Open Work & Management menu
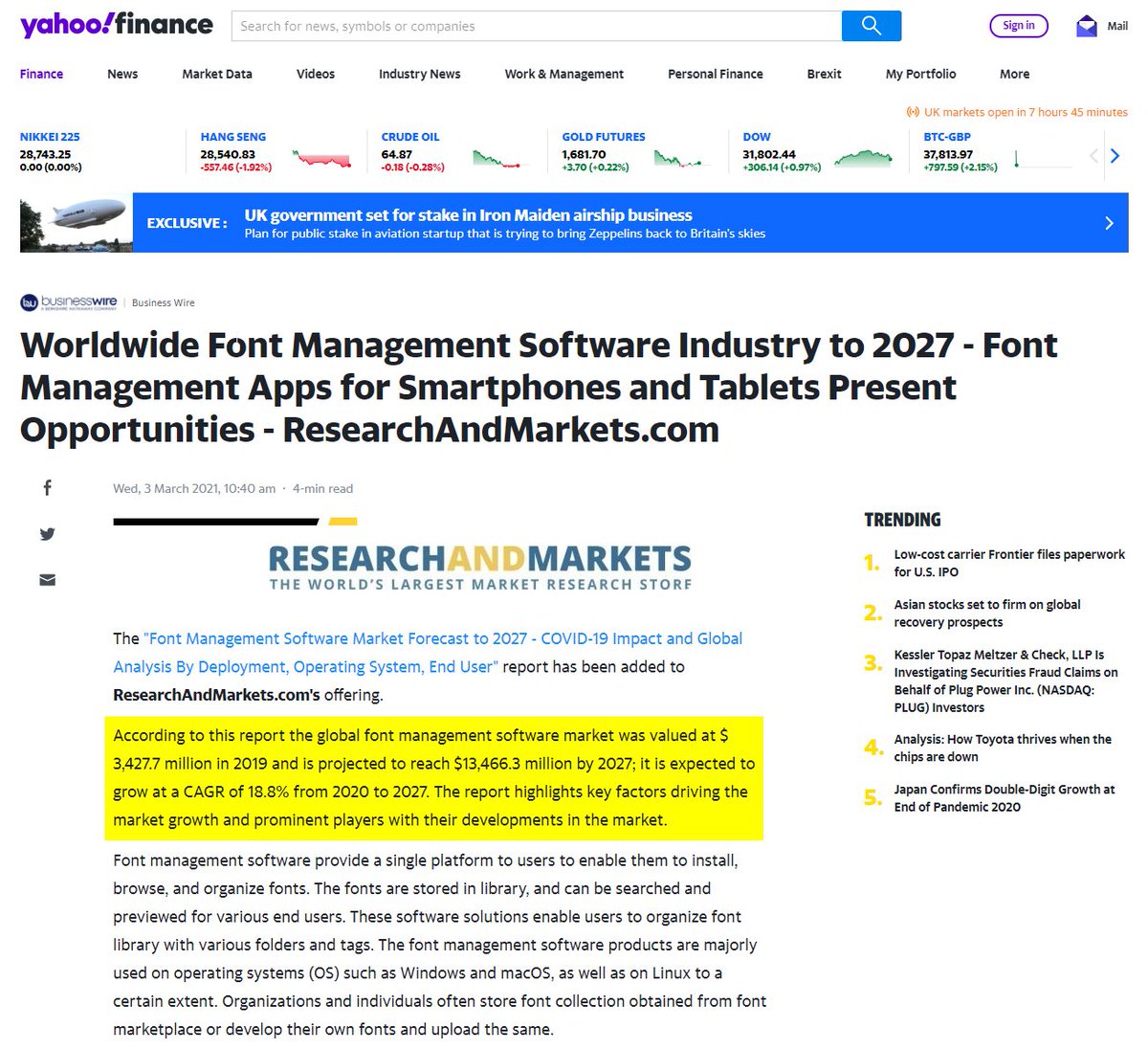The image size is (1148, 1049). 564,74
